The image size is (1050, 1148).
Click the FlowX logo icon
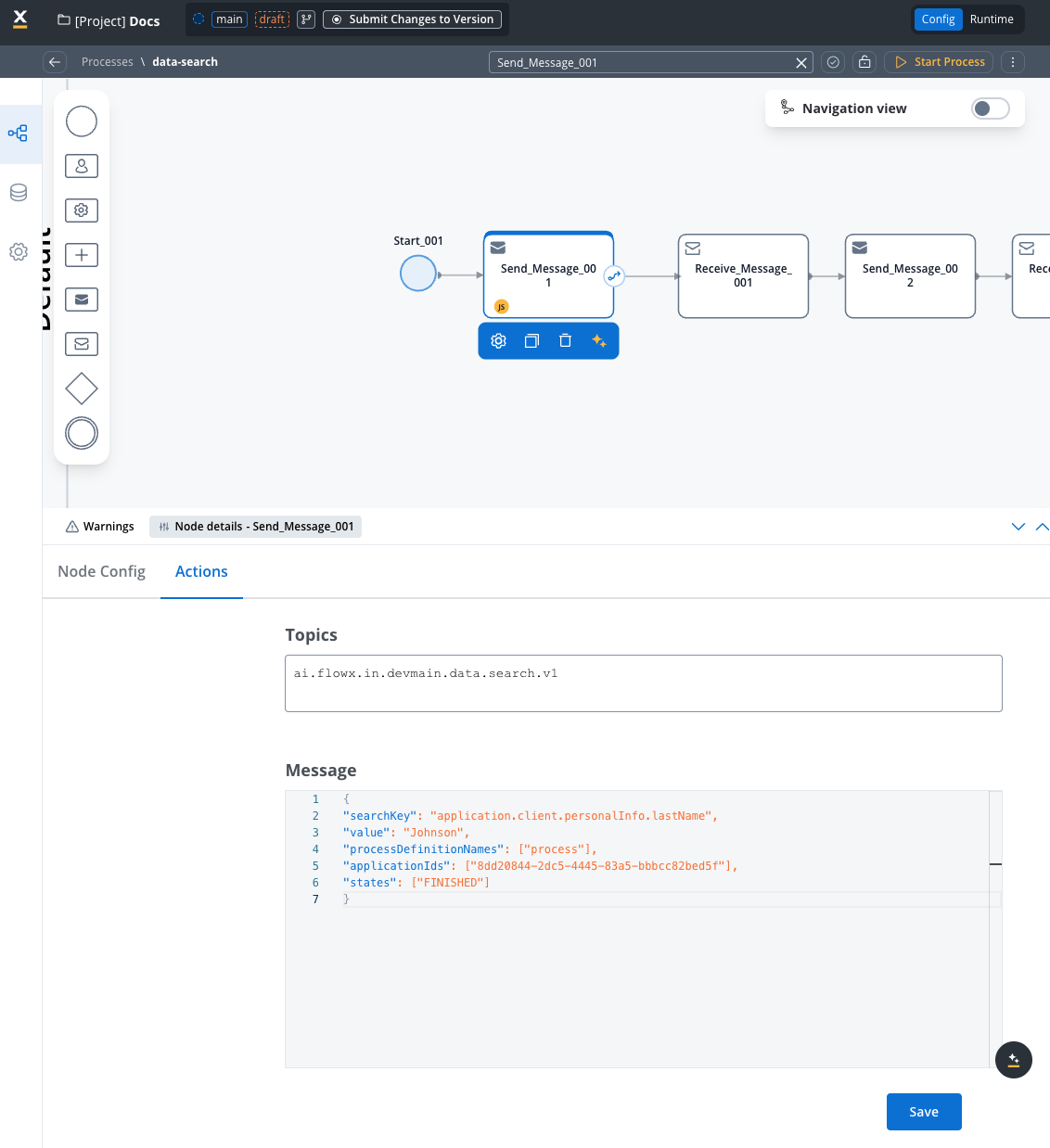tap(20, 19)
